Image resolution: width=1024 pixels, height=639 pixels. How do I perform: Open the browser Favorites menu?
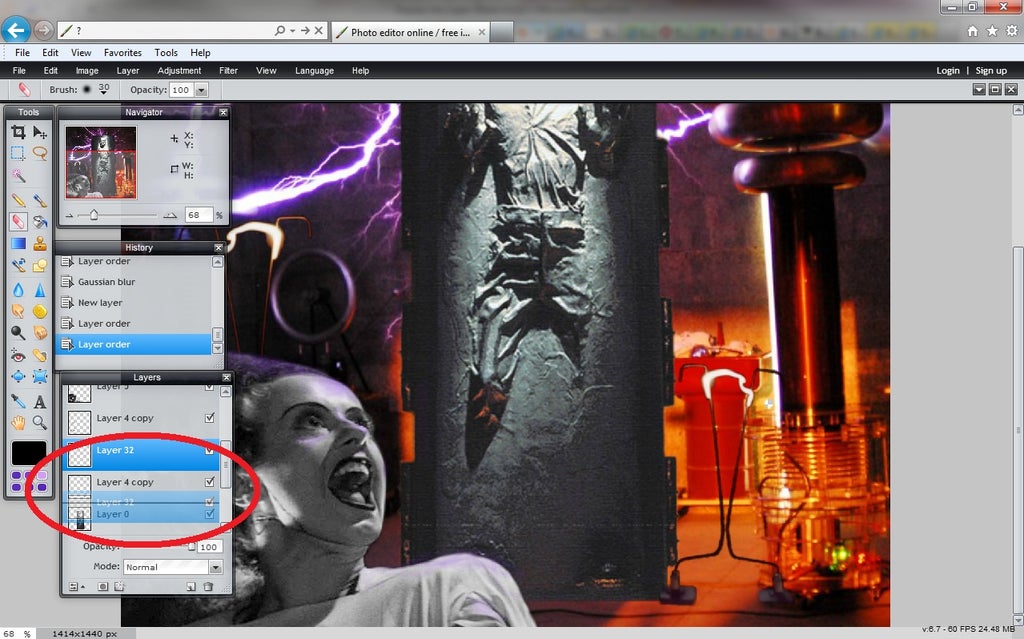tap(123, 53)
